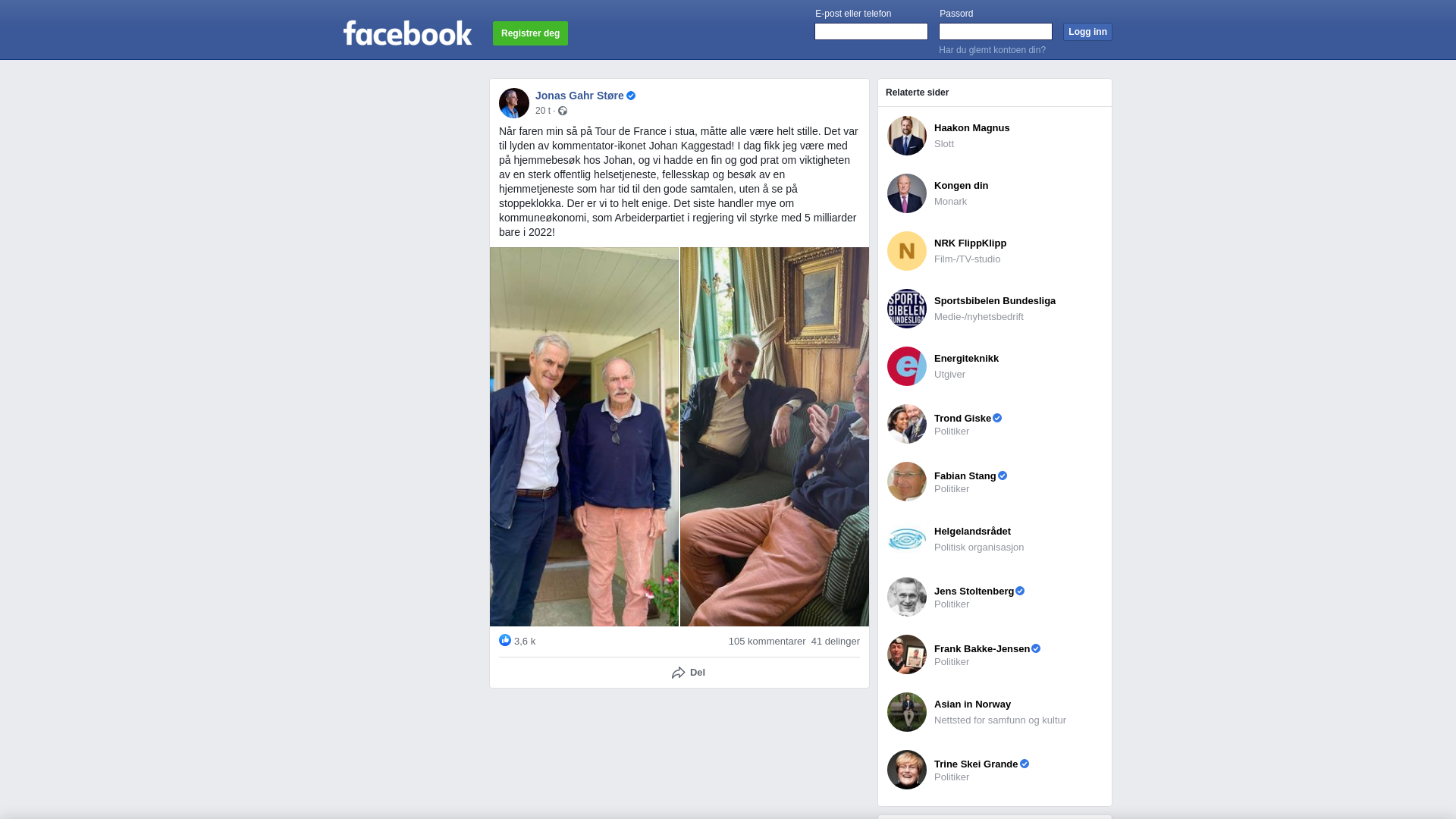Open Helgelandsrådet page logo
1456x819 pixels.
point(907,539)
